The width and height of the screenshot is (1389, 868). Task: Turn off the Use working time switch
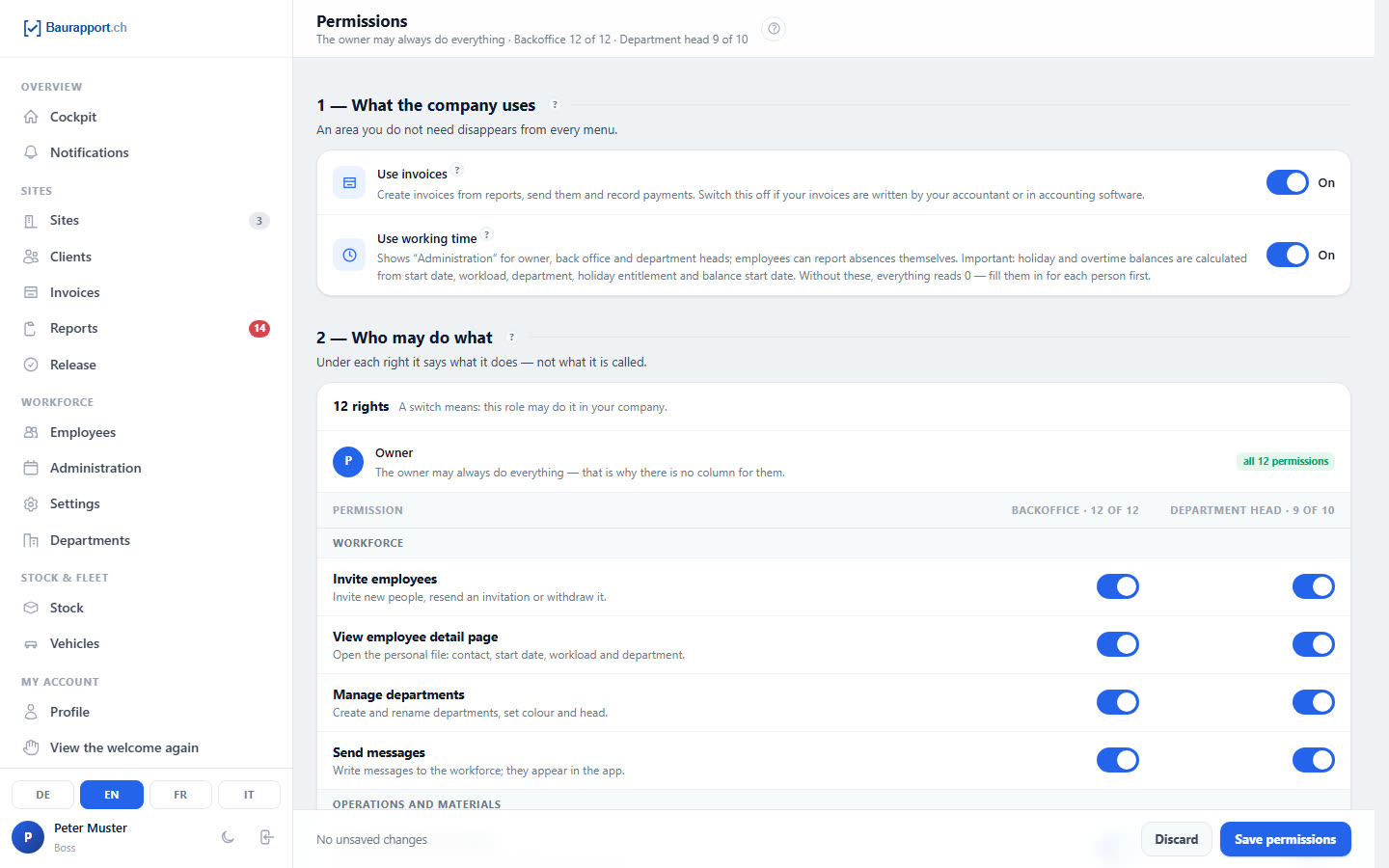coord(1287,255)
